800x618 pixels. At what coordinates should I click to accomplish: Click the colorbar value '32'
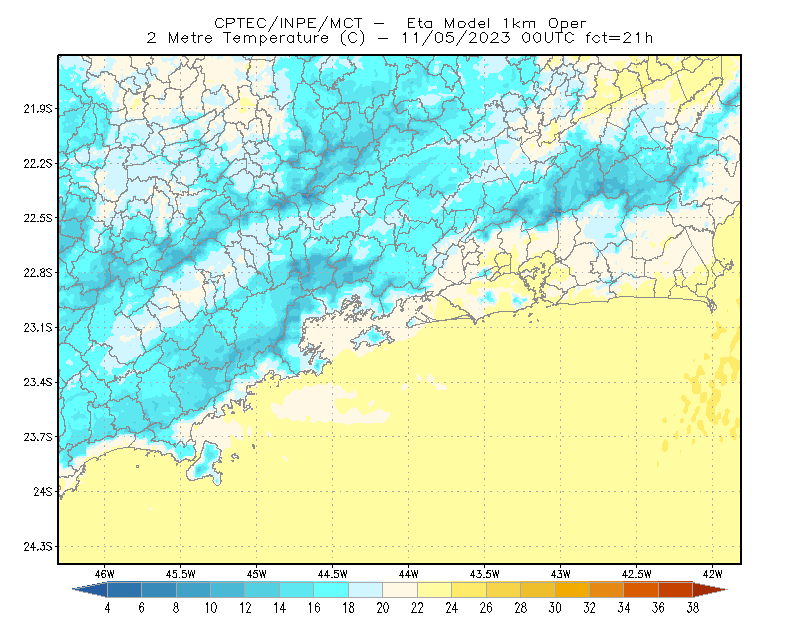coord(589,608)
